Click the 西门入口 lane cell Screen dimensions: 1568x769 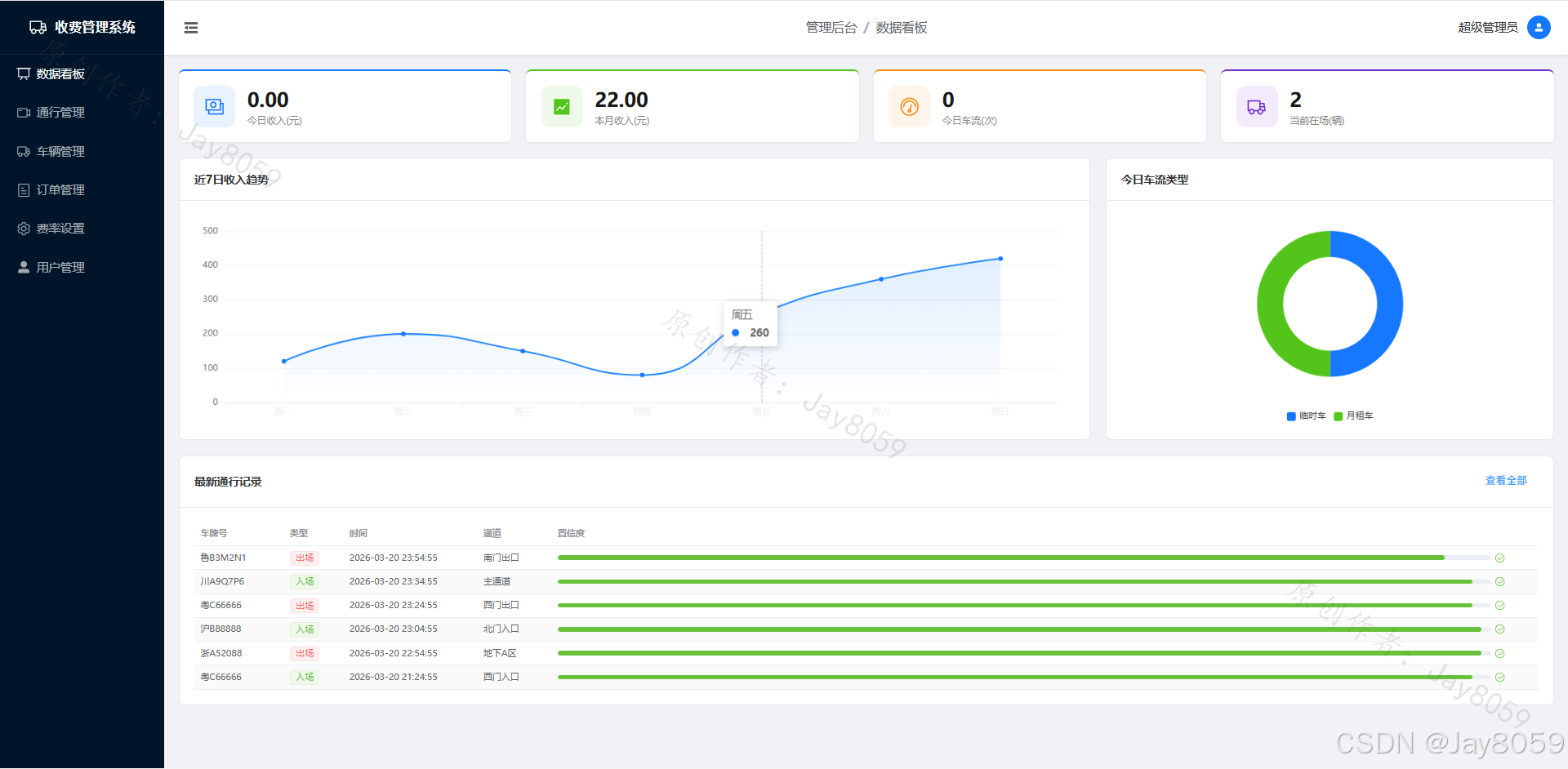[501, 678]
